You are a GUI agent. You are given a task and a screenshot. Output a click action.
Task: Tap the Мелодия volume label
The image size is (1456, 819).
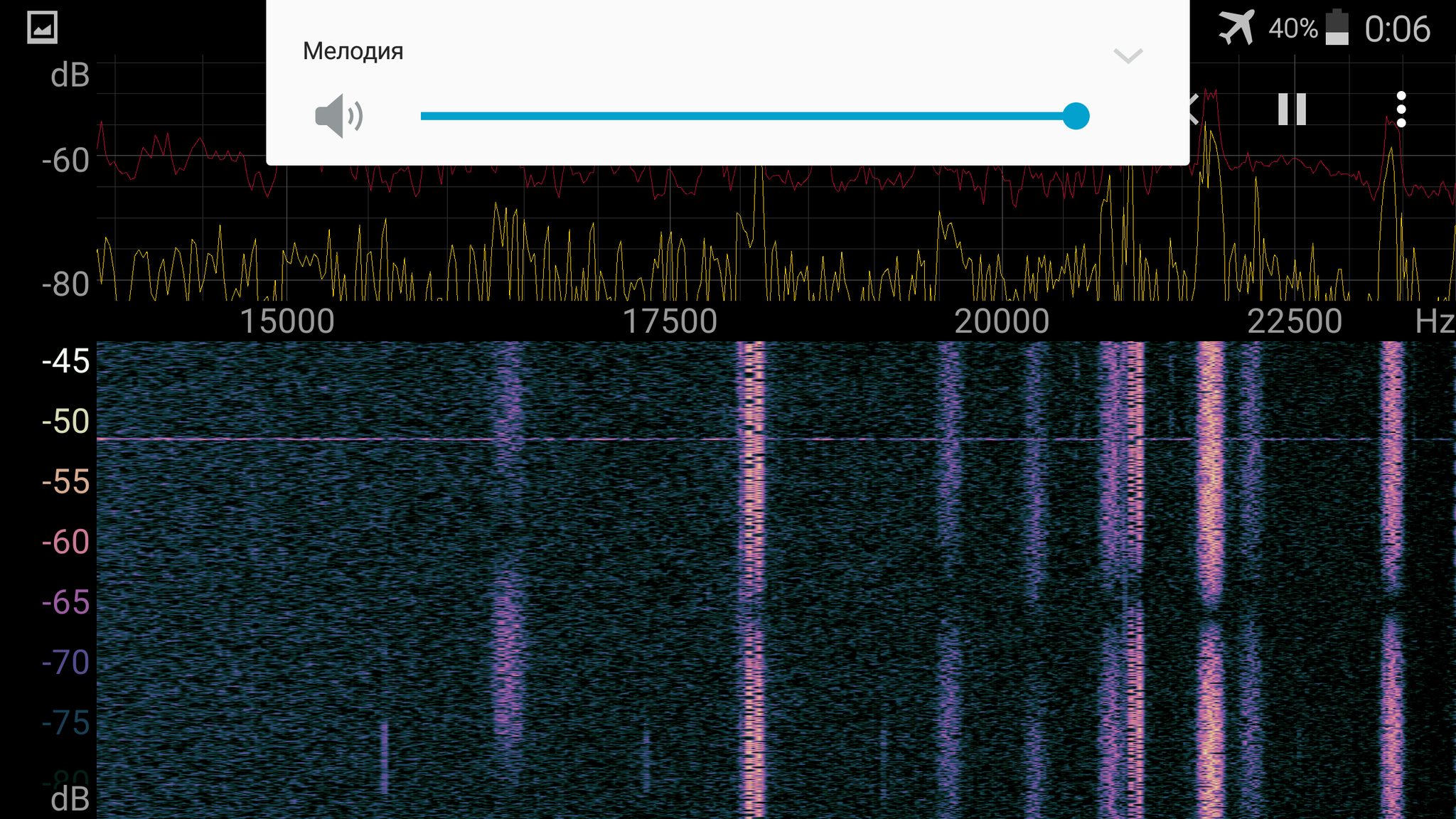point(353,51)
